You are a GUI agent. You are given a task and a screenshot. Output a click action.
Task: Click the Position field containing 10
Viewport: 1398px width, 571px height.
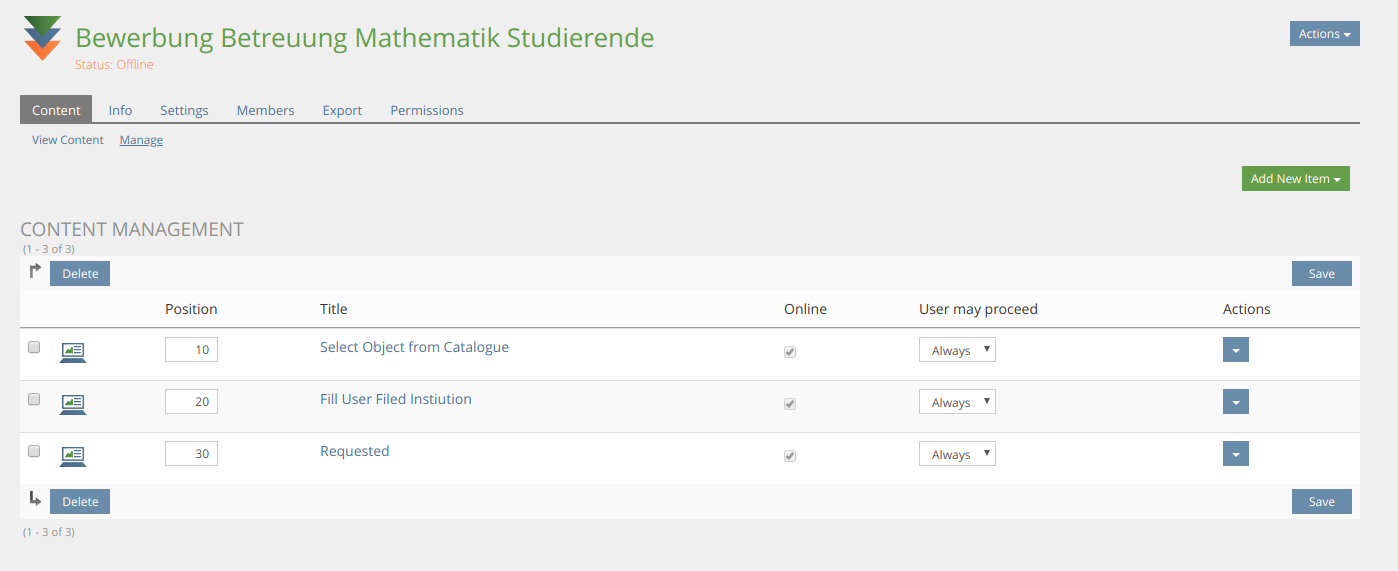click(x=191, y=350)
